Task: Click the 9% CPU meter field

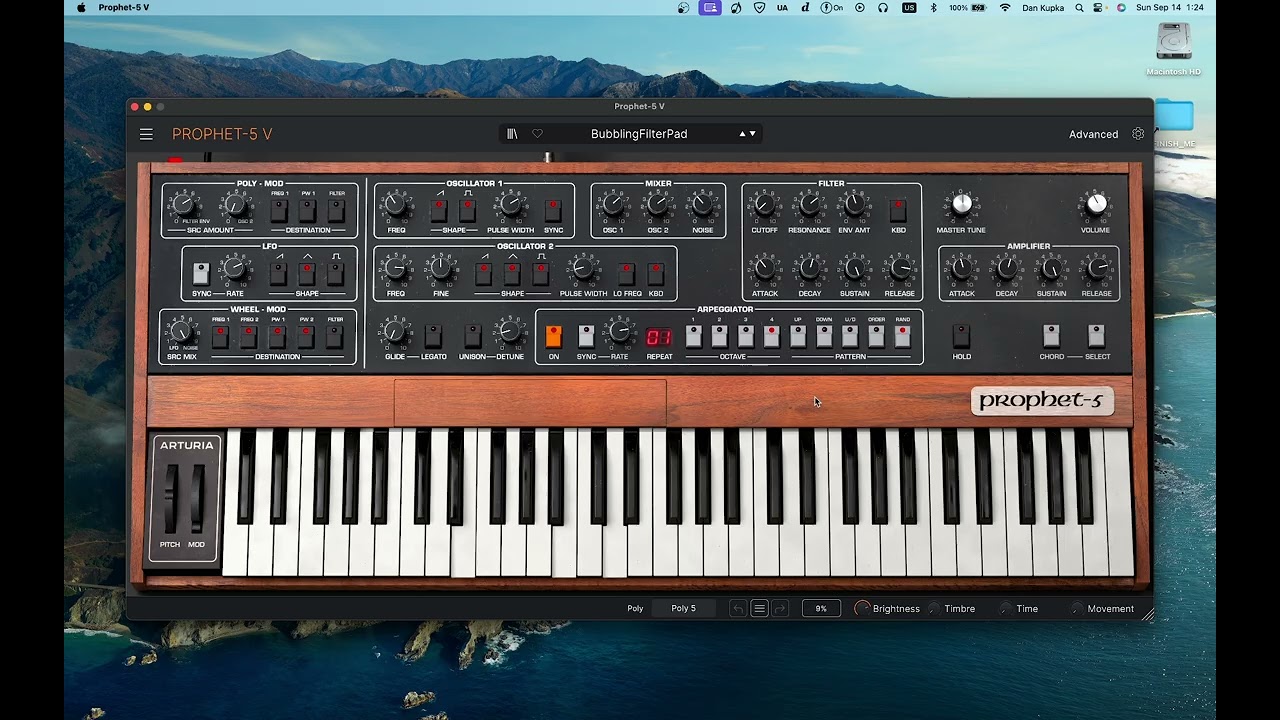Action: pyautogui.click(x=821, y=608)
